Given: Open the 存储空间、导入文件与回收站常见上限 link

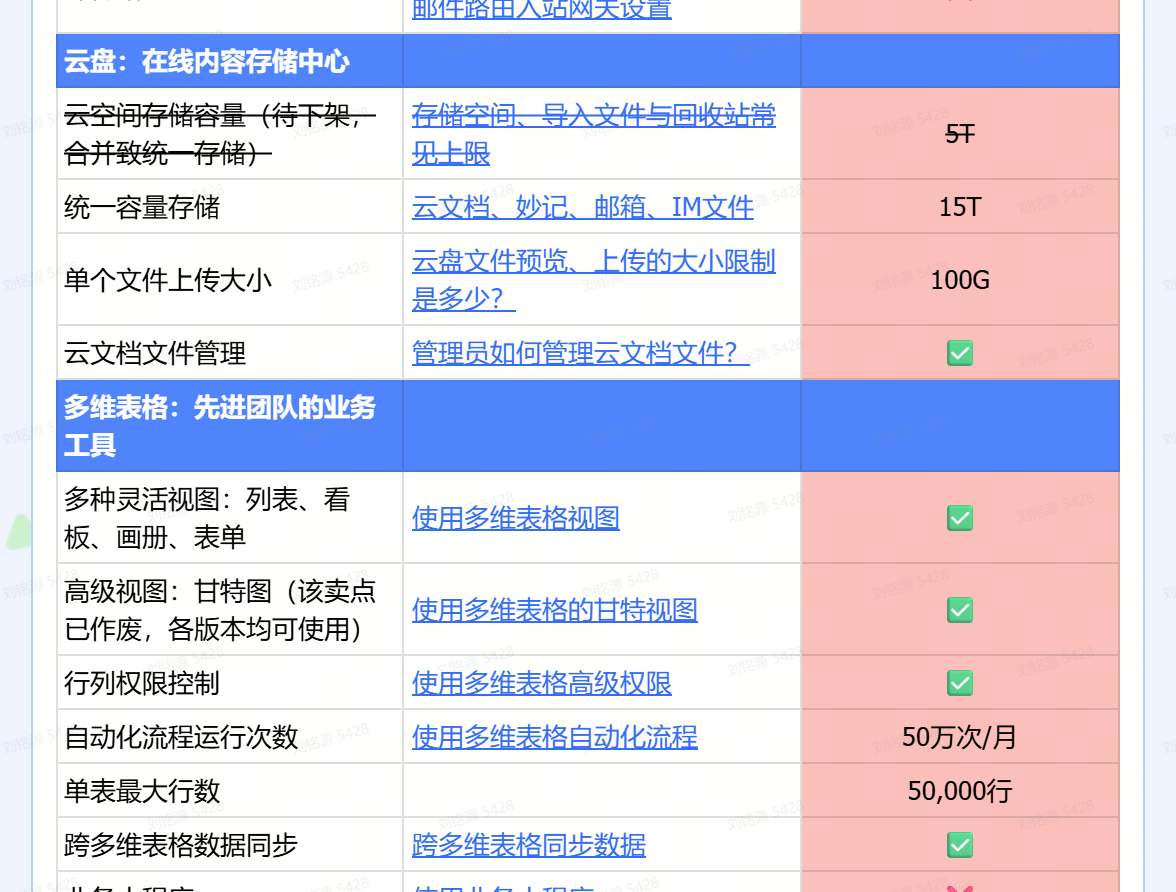Looking at the screenshot, I should click(593, 134).
